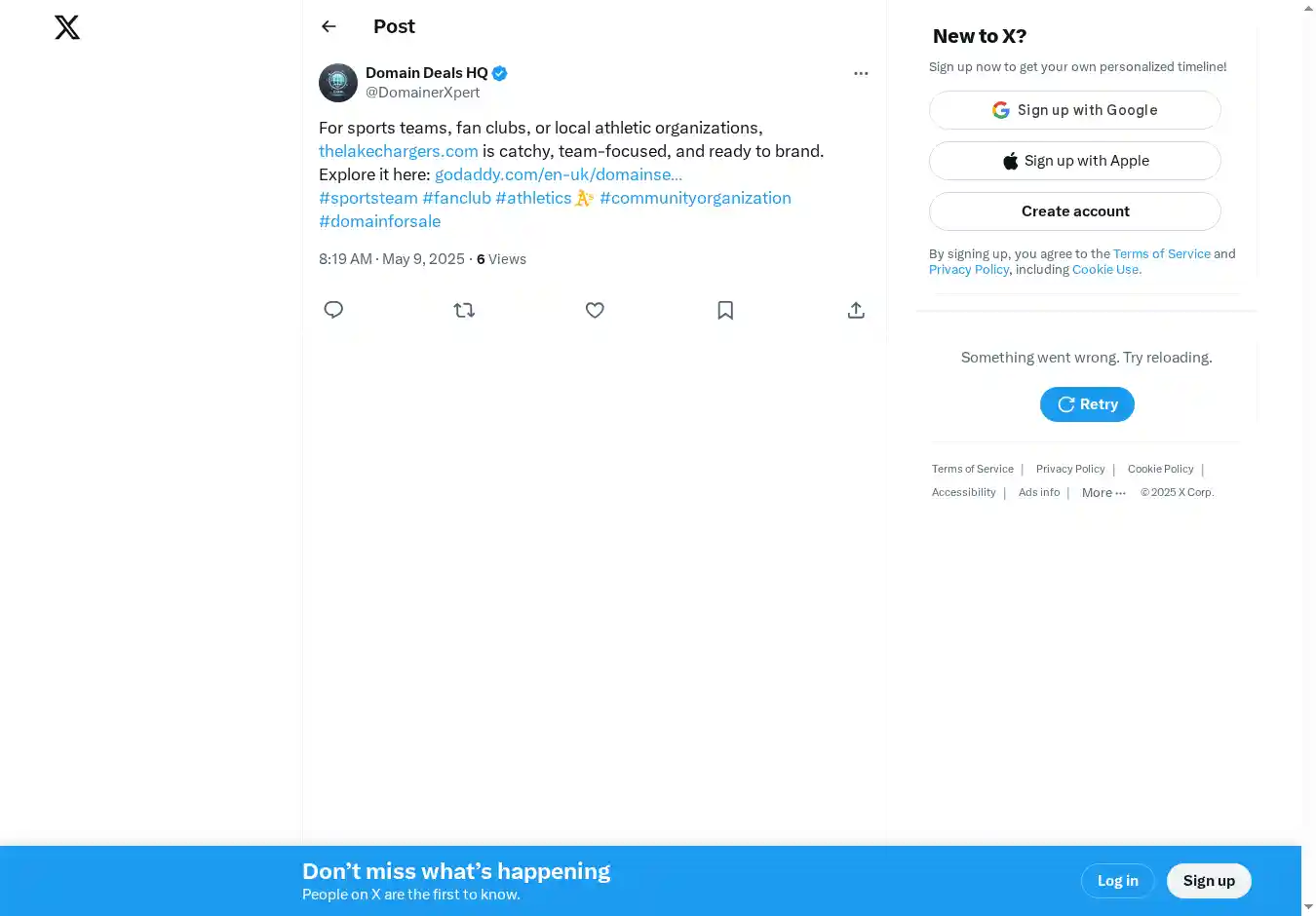The width and height of the screenshot is (1316, 916).
Task: Expand the footer More menu
Action: pyautogui.click(x=1103, y=493)
